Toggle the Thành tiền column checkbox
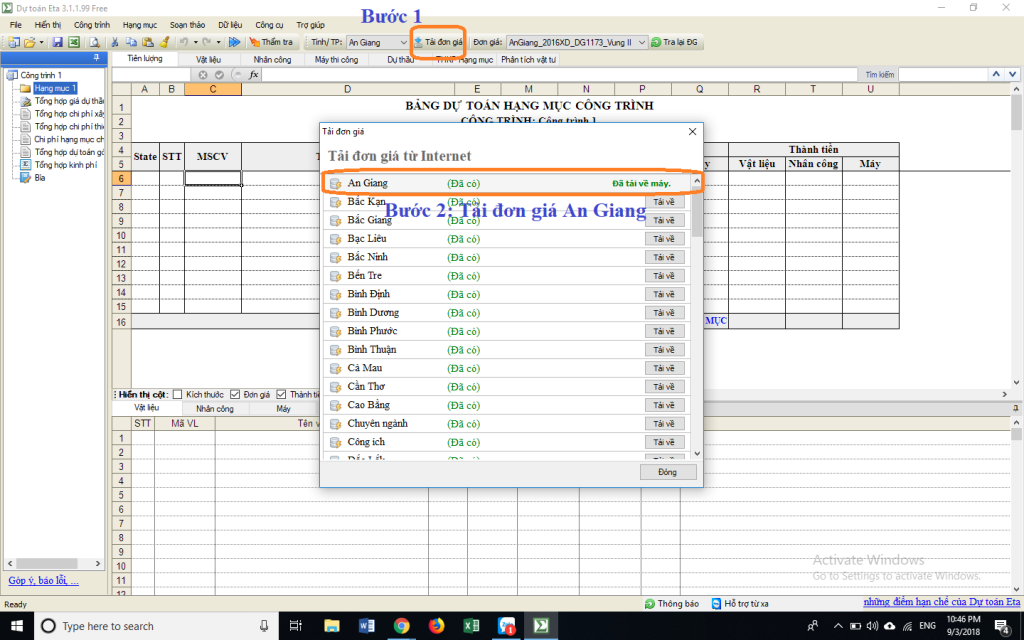The width and height of the screenshot is (1024, 640). pyautogui.click(x=281, y=394)
